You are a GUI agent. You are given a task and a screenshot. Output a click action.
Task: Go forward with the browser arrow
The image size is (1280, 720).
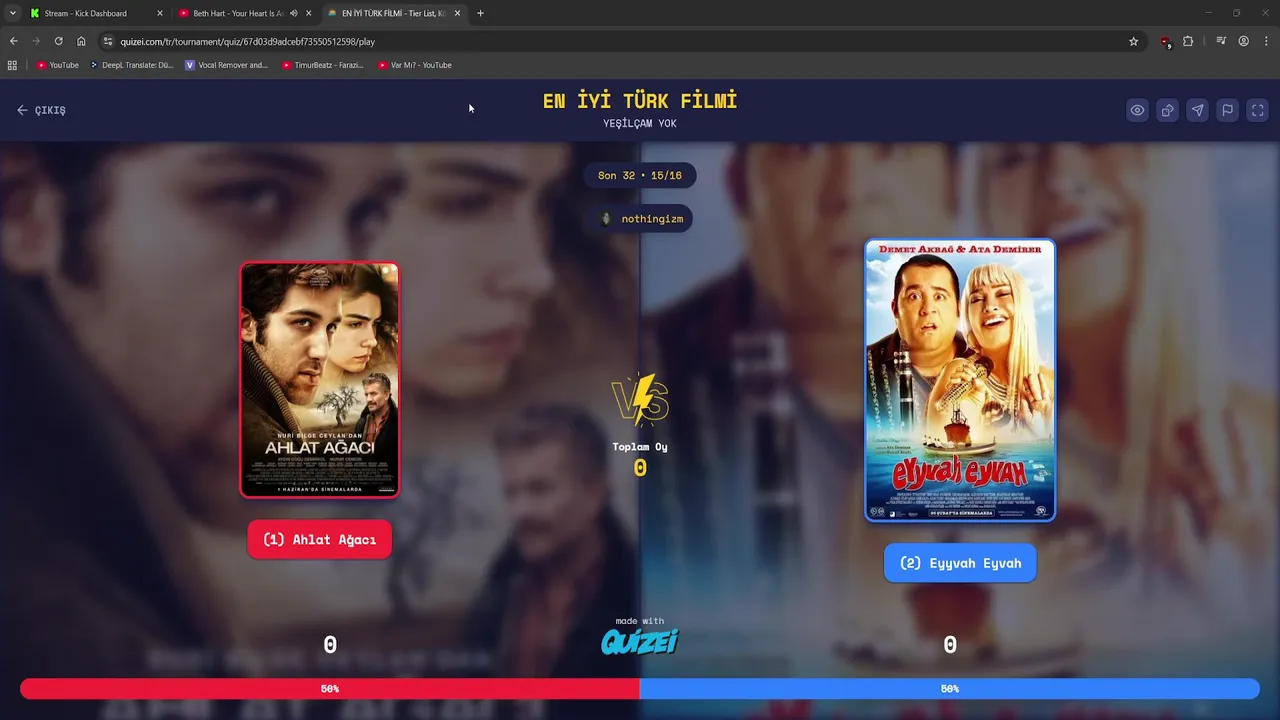point(36,41)
